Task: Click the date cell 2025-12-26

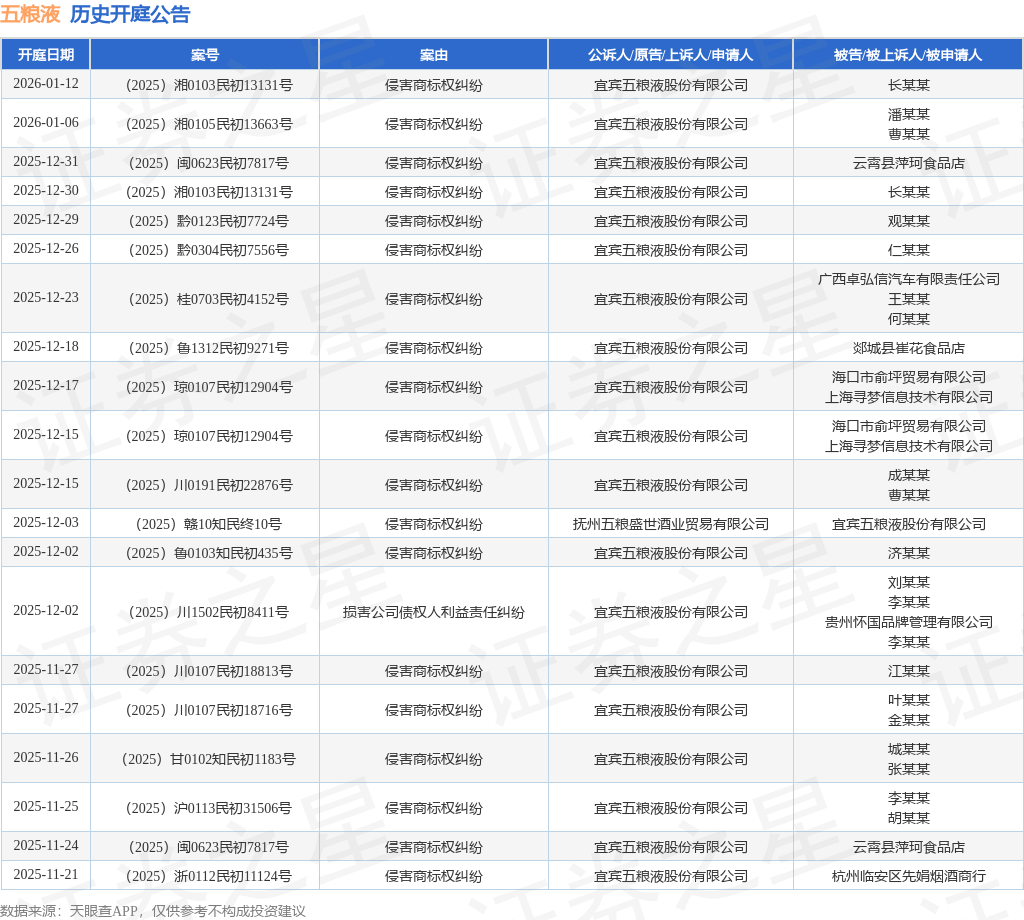Action: 46,249
